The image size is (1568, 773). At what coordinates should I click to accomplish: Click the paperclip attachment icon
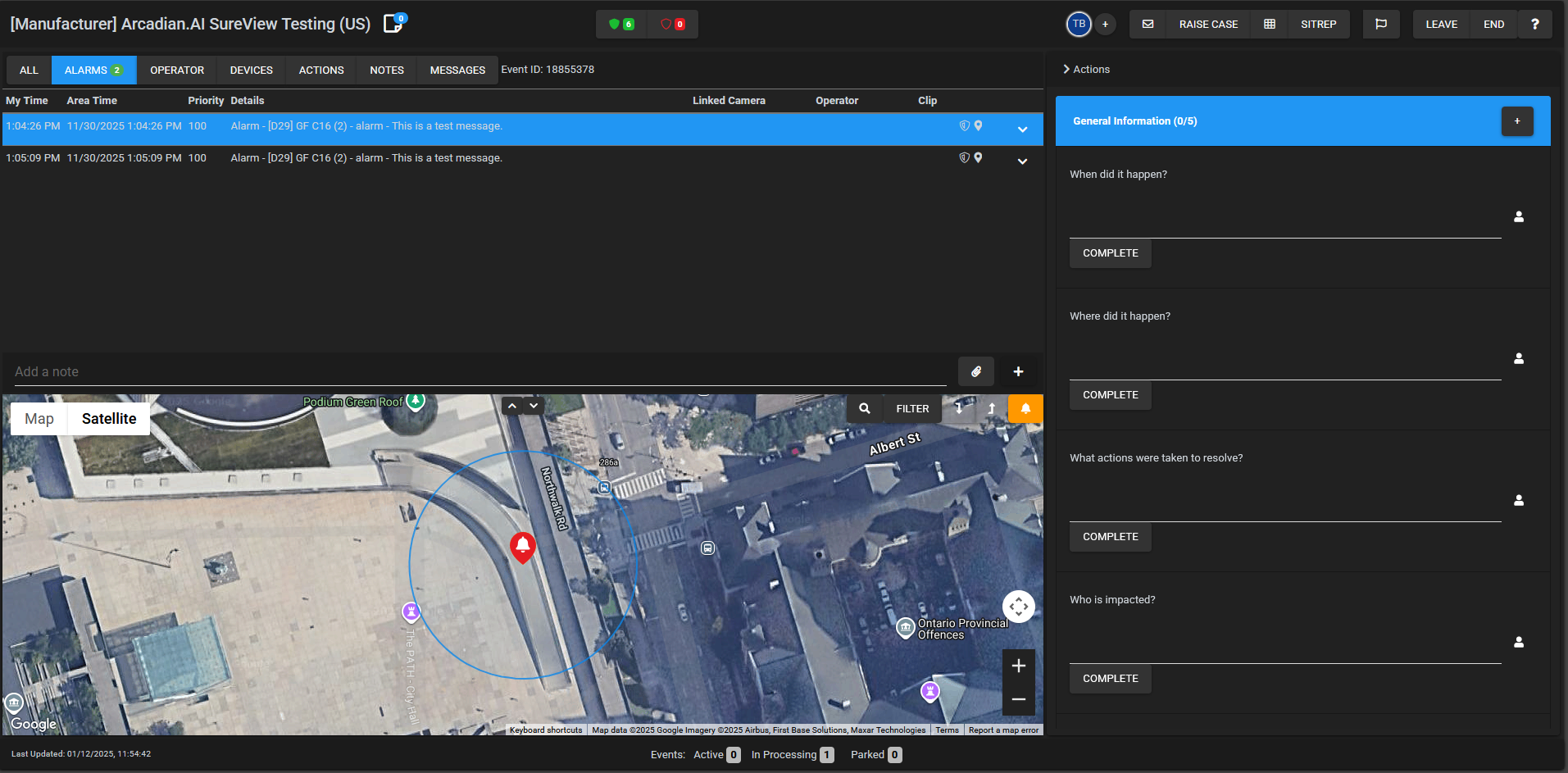975,372
